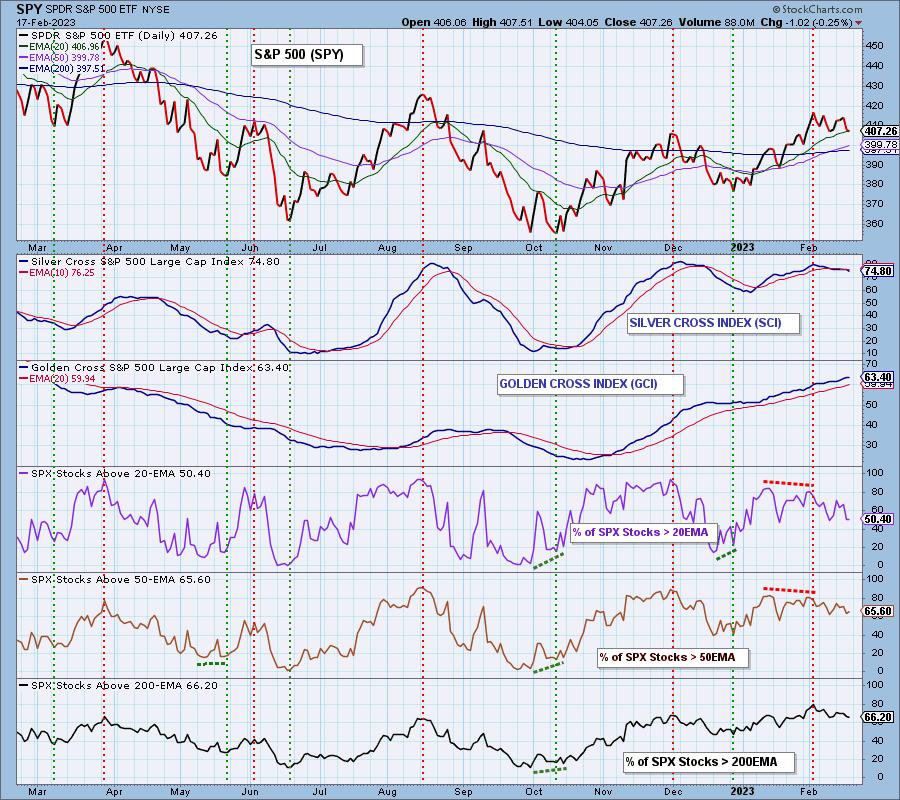
Task: Click the 'Oct' label below the price panel
Action: (x=534, y=248)
